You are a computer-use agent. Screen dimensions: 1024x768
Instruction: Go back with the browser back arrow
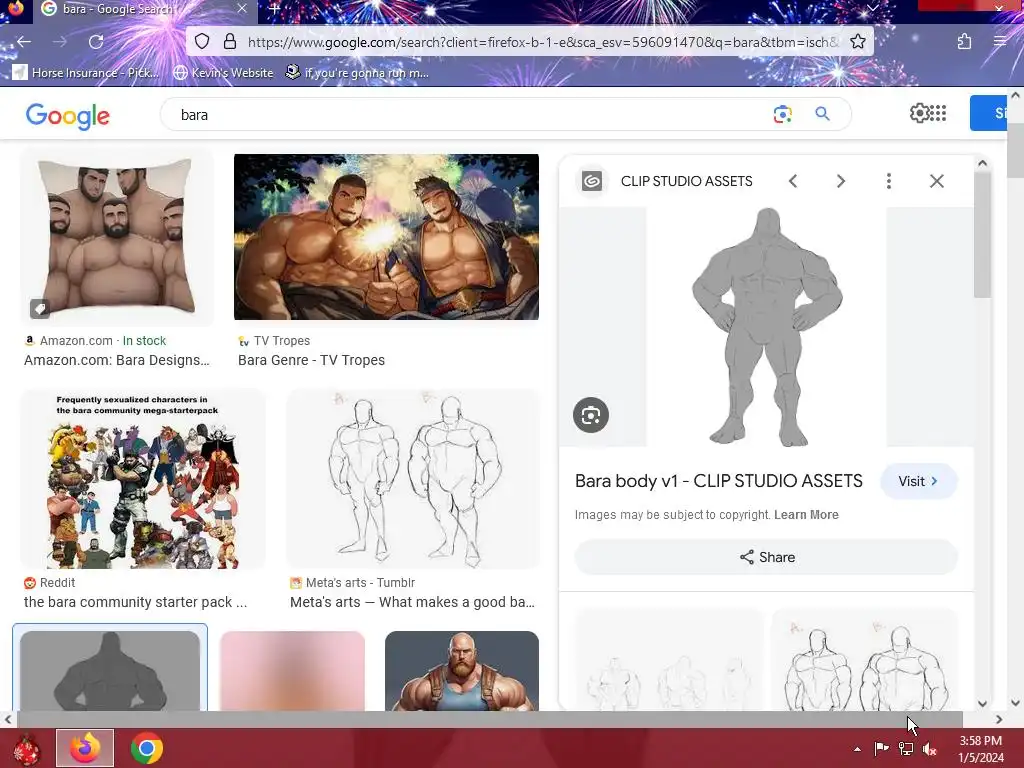click(24, 42)
